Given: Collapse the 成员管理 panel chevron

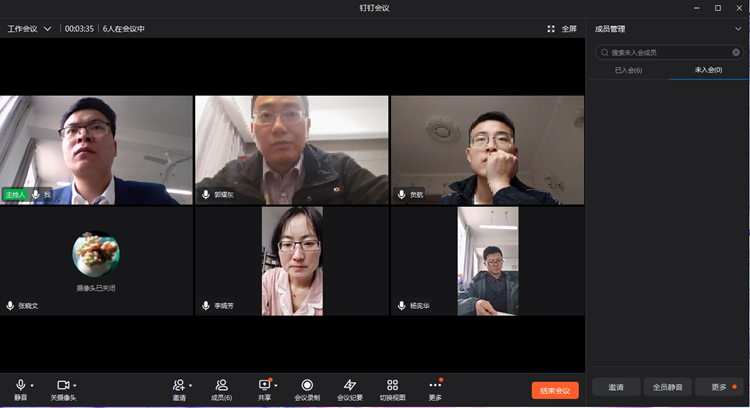Looking at the screenshot, I should click(738, 29).
